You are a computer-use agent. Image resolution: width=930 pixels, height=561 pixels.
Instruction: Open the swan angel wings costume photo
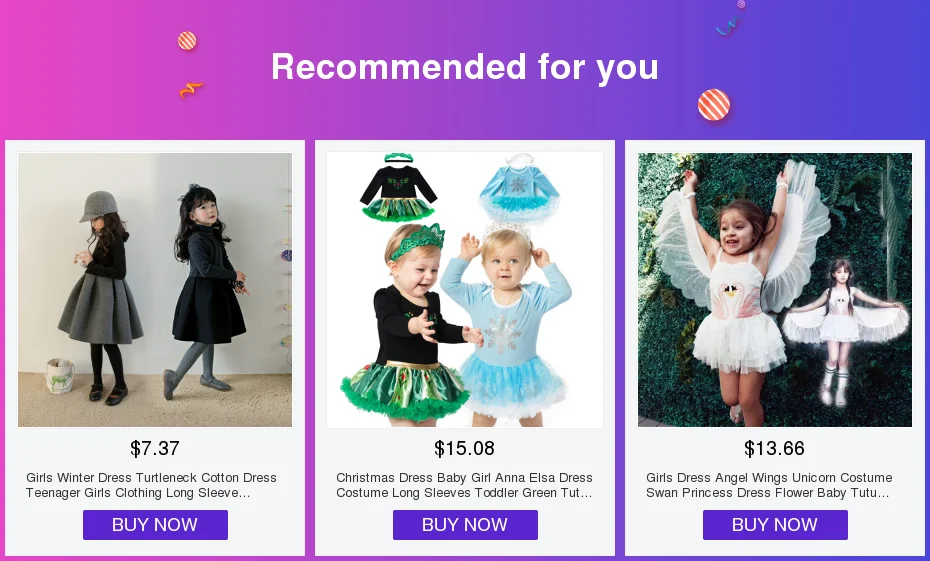coord(775,290)
